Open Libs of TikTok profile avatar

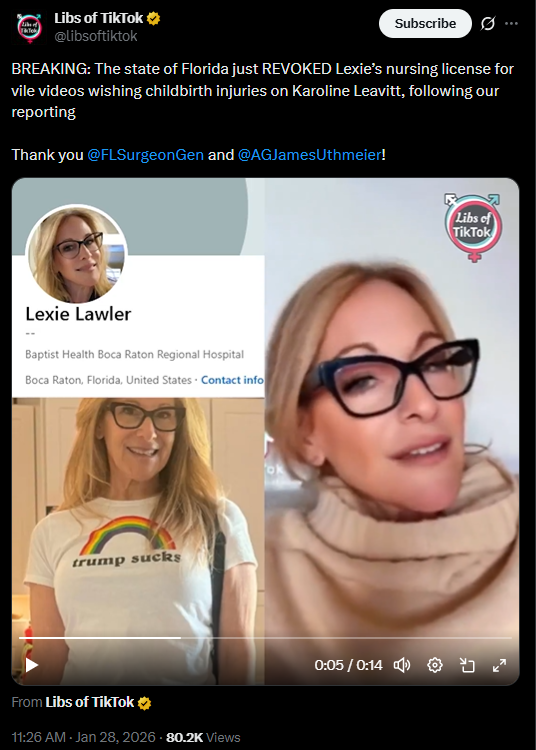[29, 28]
